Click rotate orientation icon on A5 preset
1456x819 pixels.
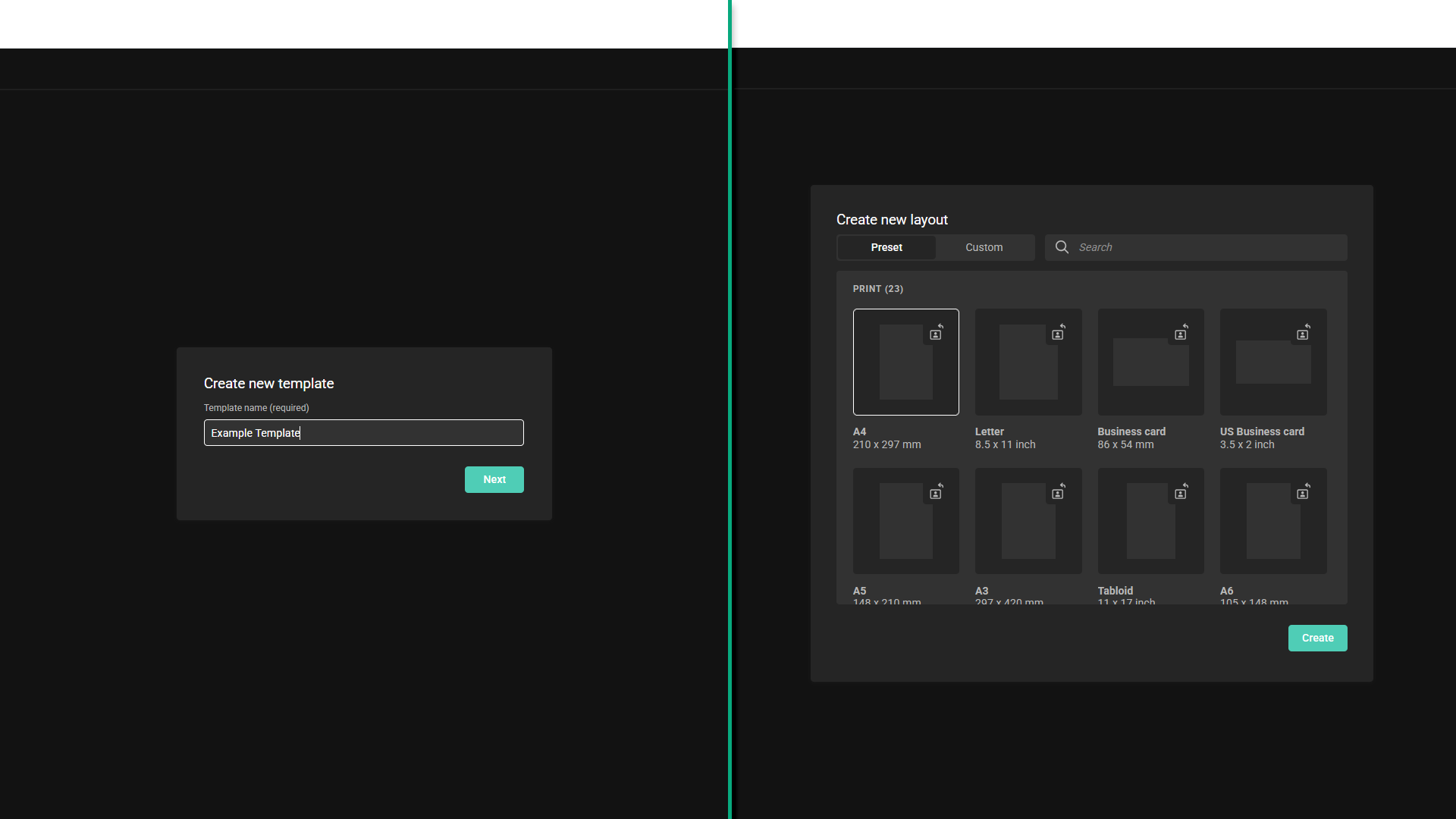[x=937, y=492]
